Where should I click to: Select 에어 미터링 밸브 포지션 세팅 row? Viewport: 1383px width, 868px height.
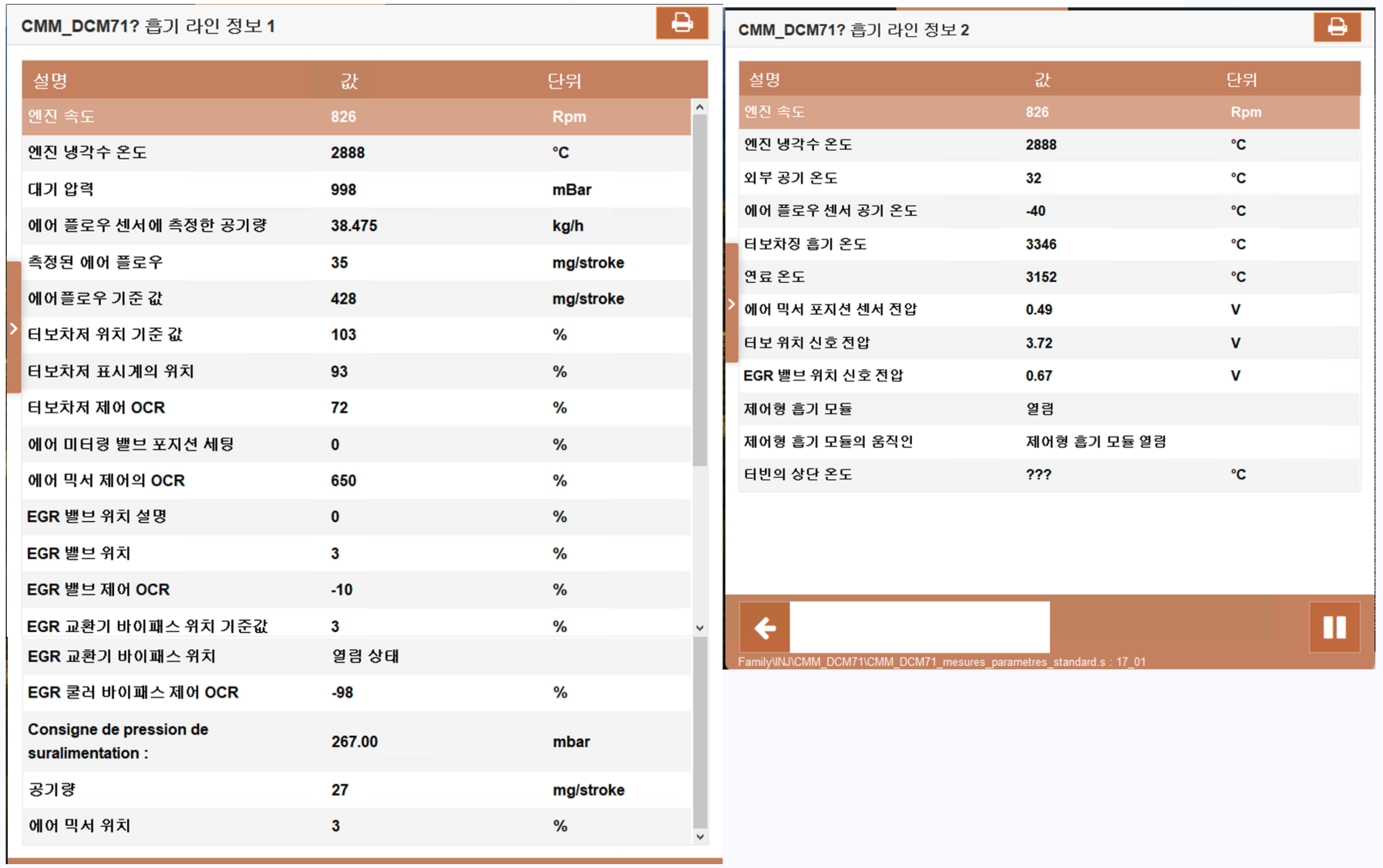pos(356,444)
